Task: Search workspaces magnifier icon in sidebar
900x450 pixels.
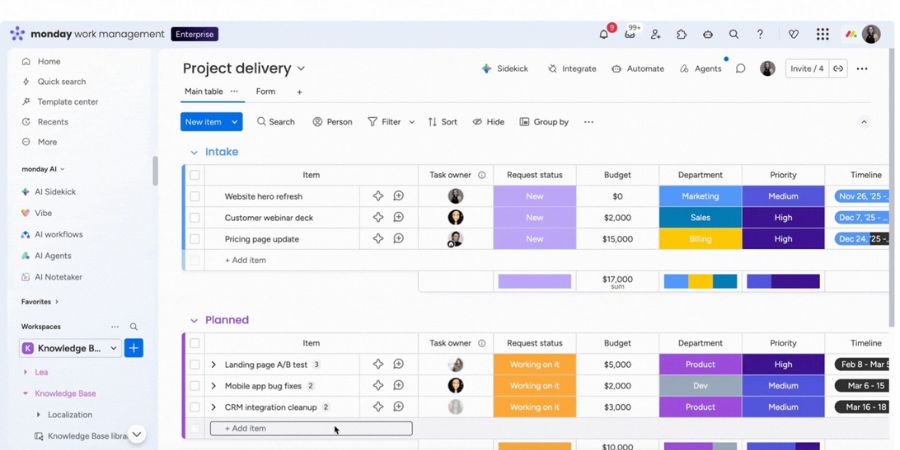Action: [133, 327]
